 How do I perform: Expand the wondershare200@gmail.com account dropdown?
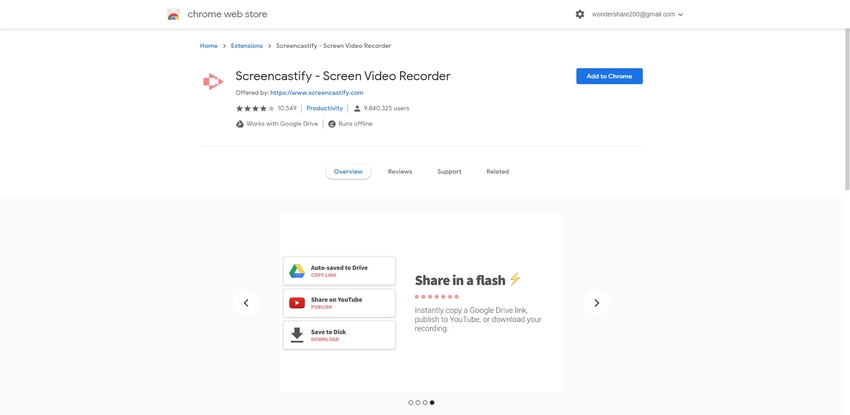point(637,15)
